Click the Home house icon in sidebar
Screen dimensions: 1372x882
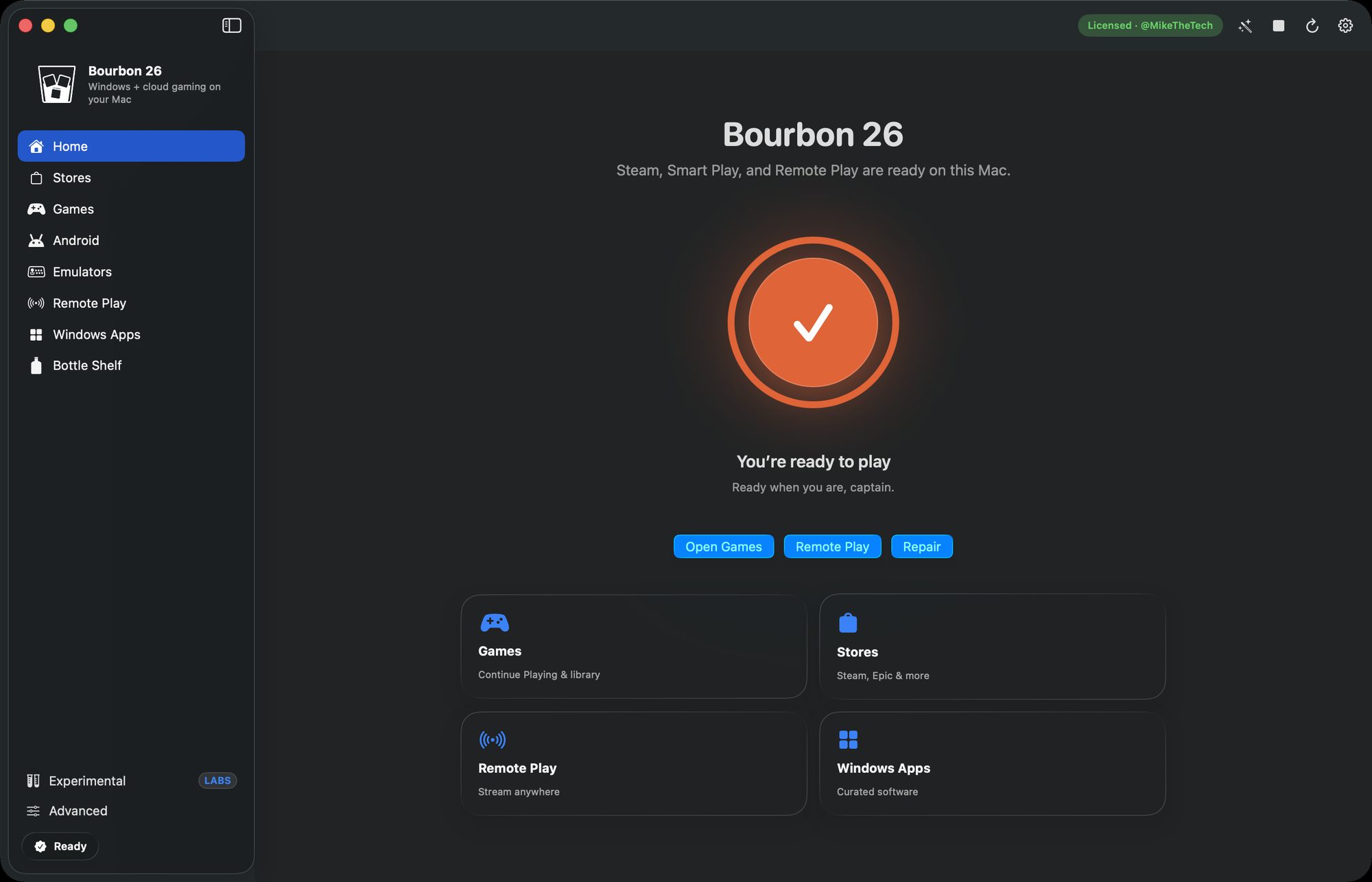[36, 146]
